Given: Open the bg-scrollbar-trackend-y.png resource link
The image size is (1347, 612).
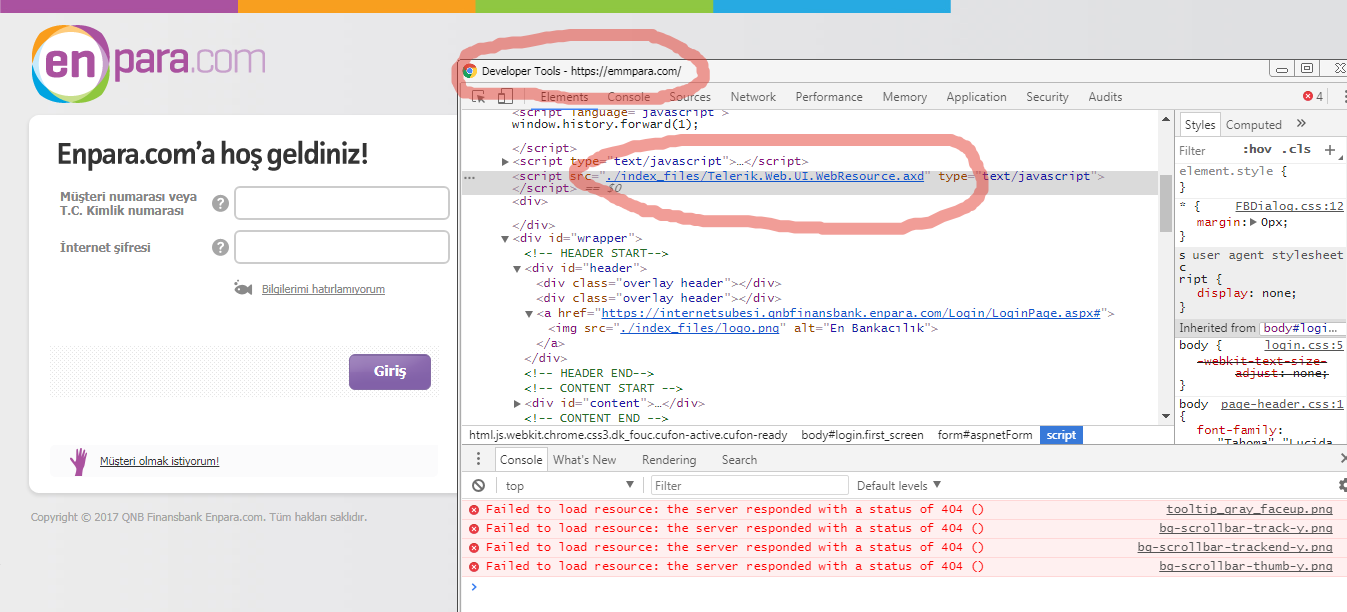Looking at the screenshot, I should coord(1235,547).
